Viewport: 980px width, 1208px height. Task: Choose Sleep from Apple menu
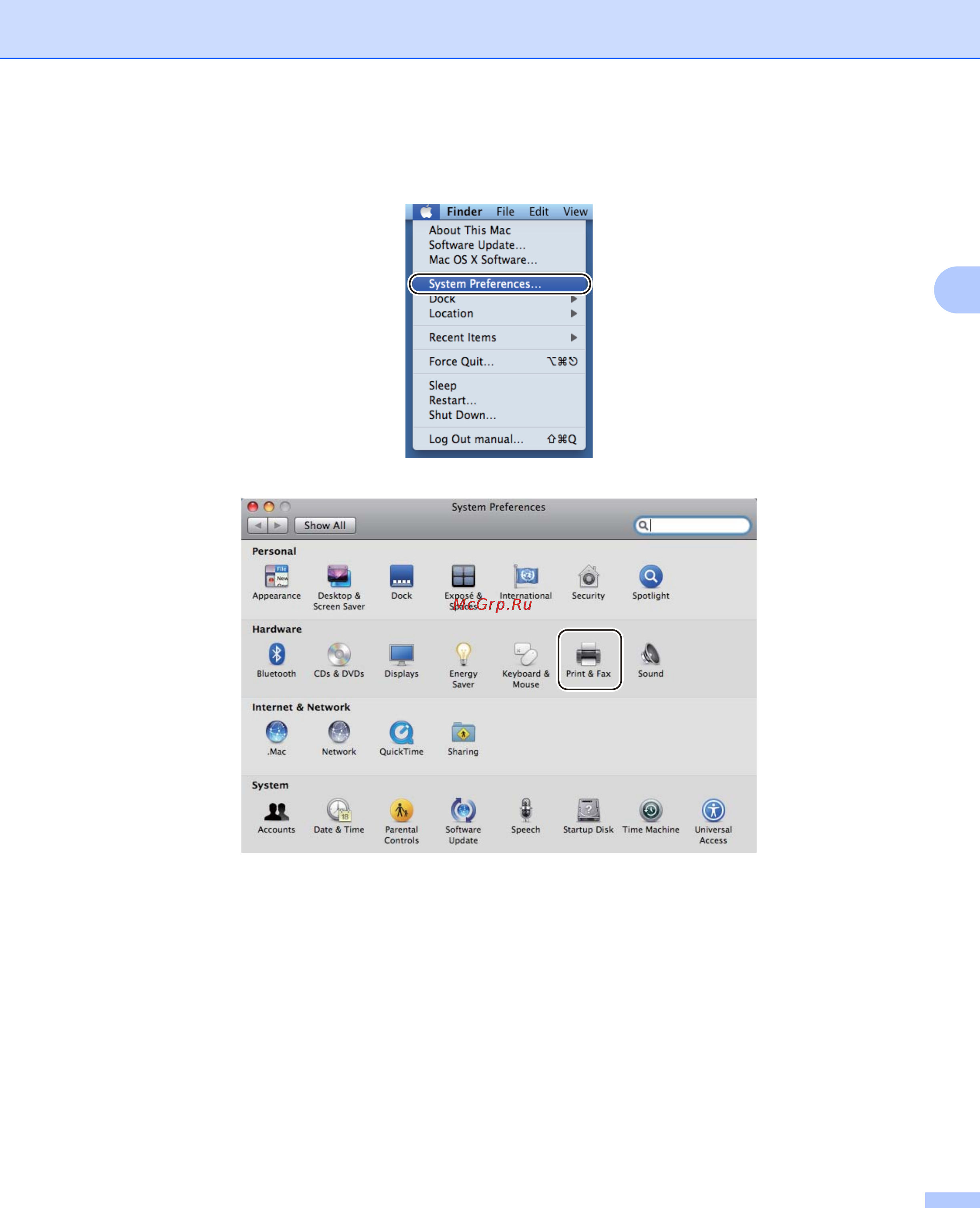499,386
